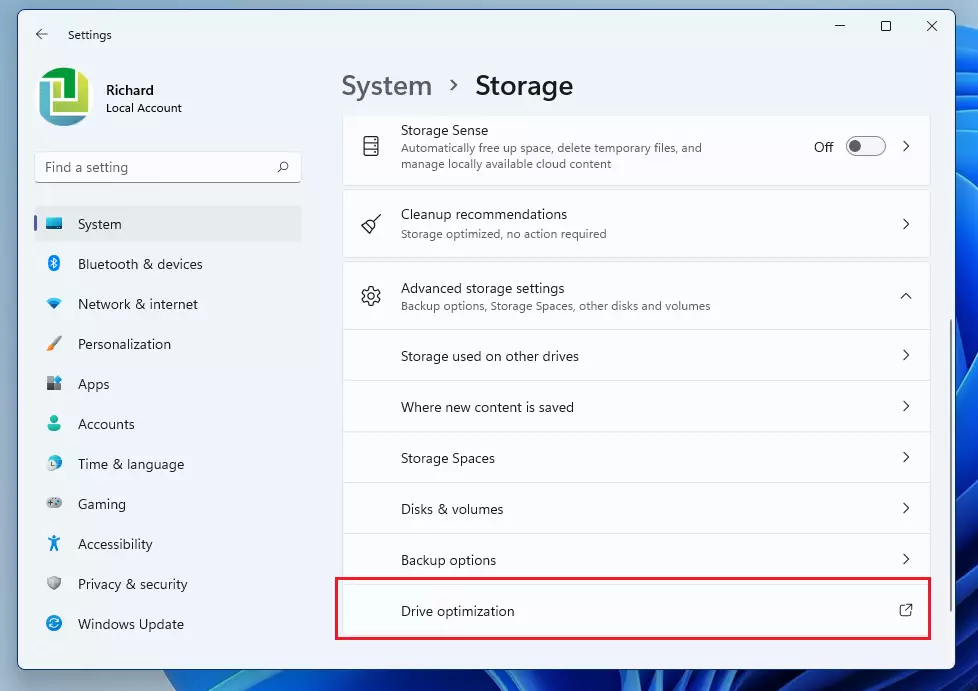Click the Find a setting search box
Viewport: 978px width, 691px height.
coord(168,167)
